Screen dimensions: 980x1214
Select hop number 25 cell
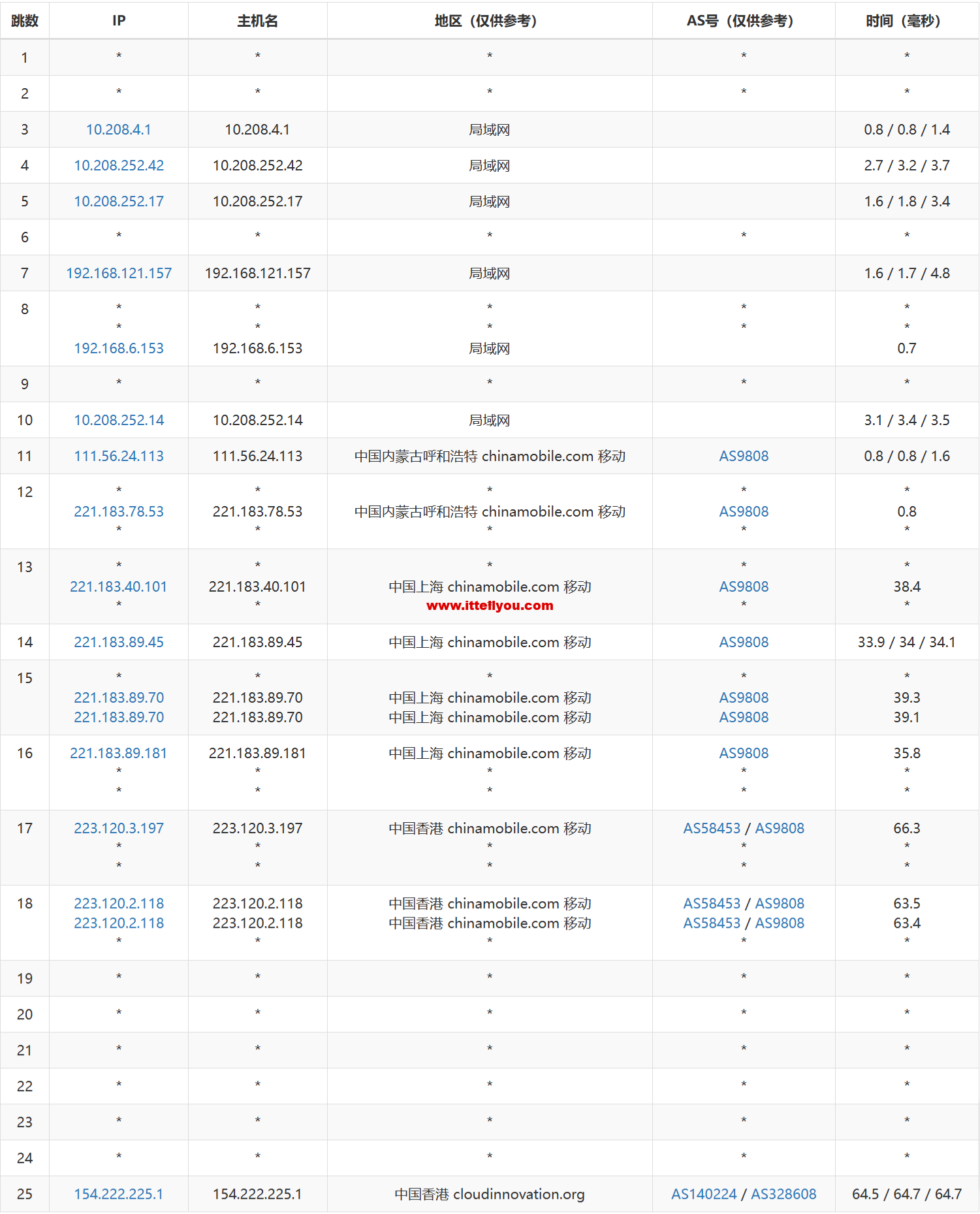(25, 1194)
